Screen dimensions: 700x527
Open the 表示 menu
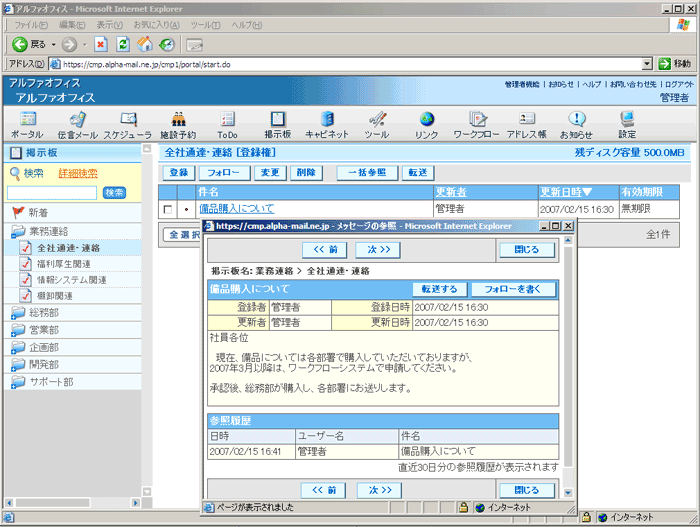(109, 25)
